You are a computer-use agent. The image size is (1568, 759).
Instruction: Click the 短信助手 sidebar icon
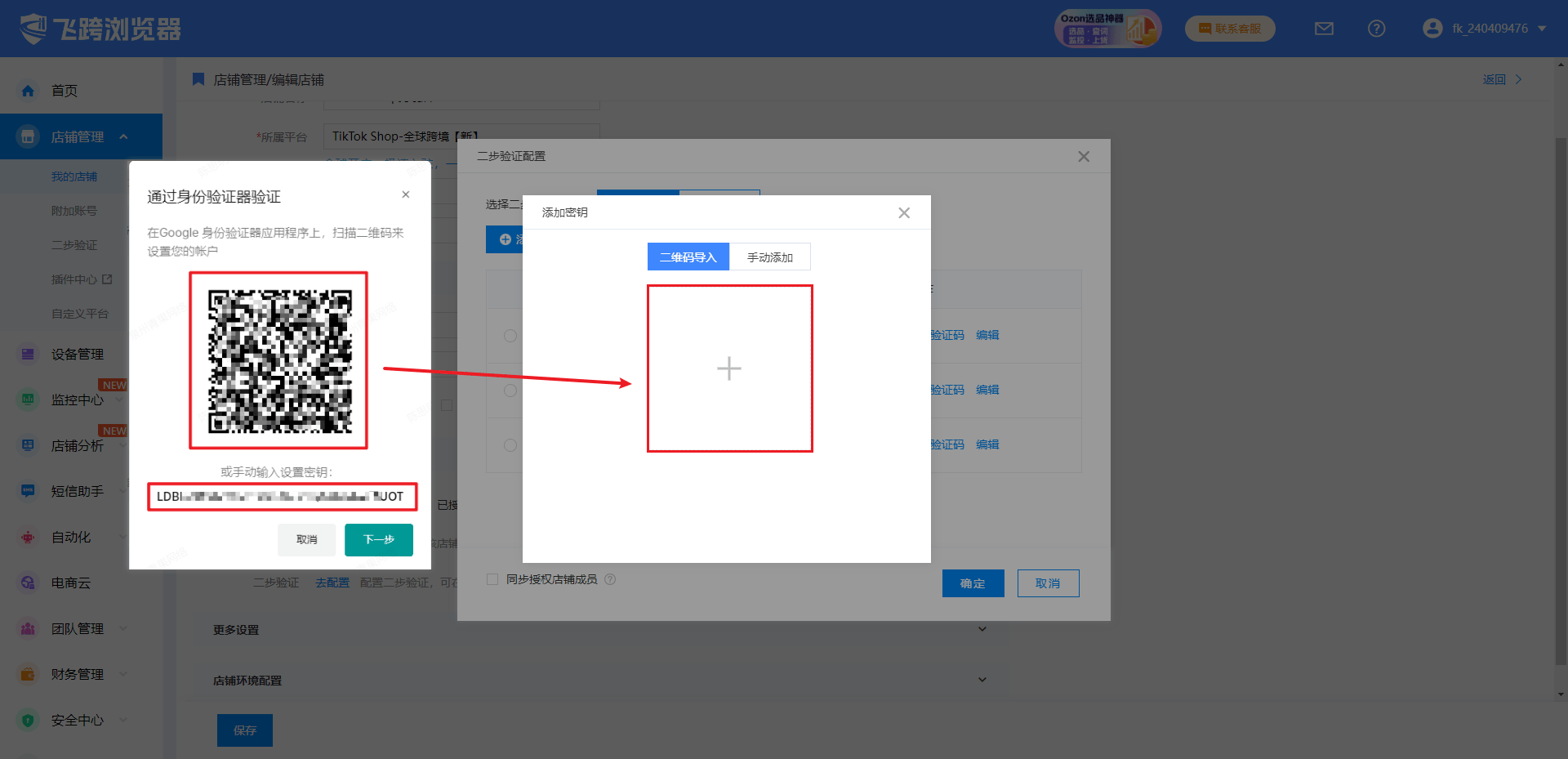coord(28,491)
